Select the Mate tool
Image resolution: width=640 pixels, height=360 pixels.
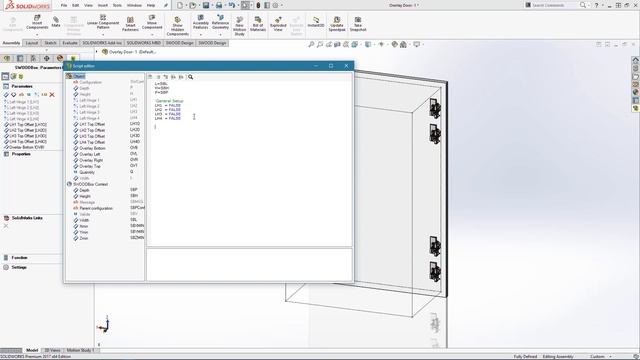point(56,22)
